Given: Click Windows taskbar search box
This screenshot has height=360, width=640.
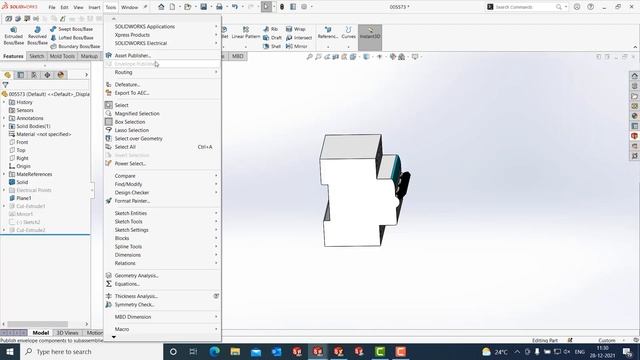Looking at the screenshot, I should [x=91, y=351].
